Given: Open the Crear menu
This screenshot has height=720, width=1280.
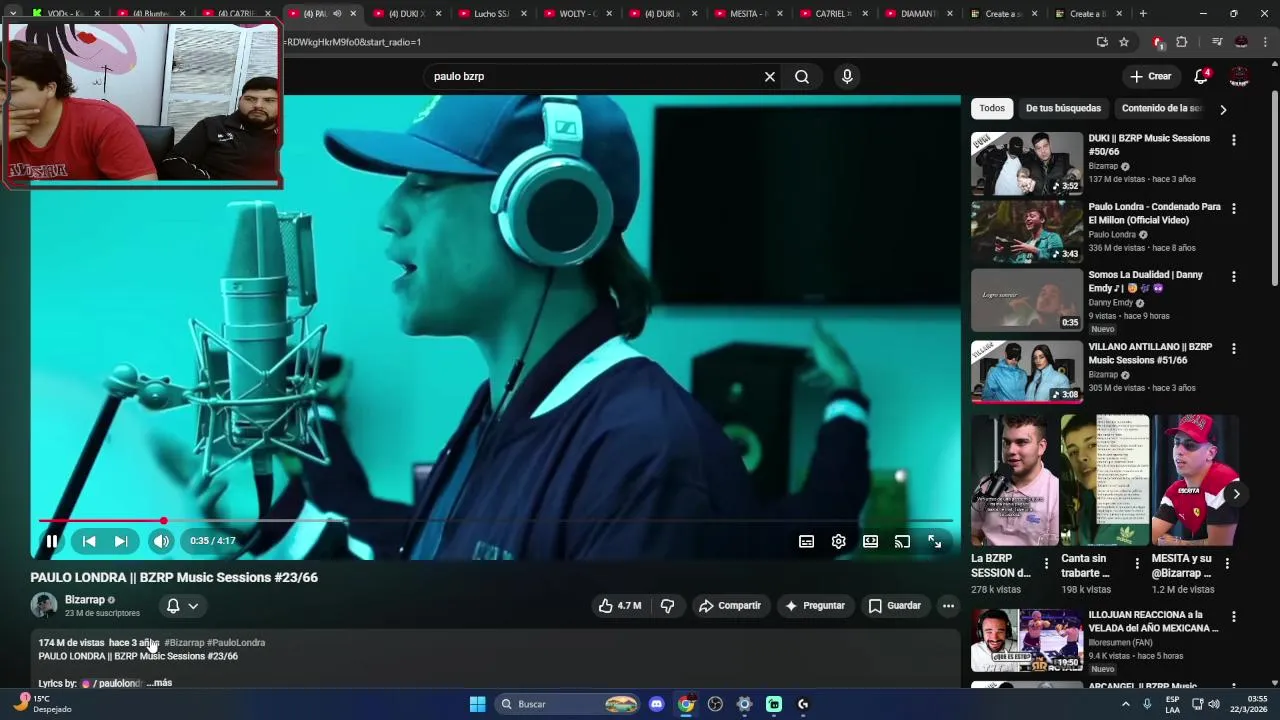Looking at the screenshot, I should click(x=1151, y=77).
